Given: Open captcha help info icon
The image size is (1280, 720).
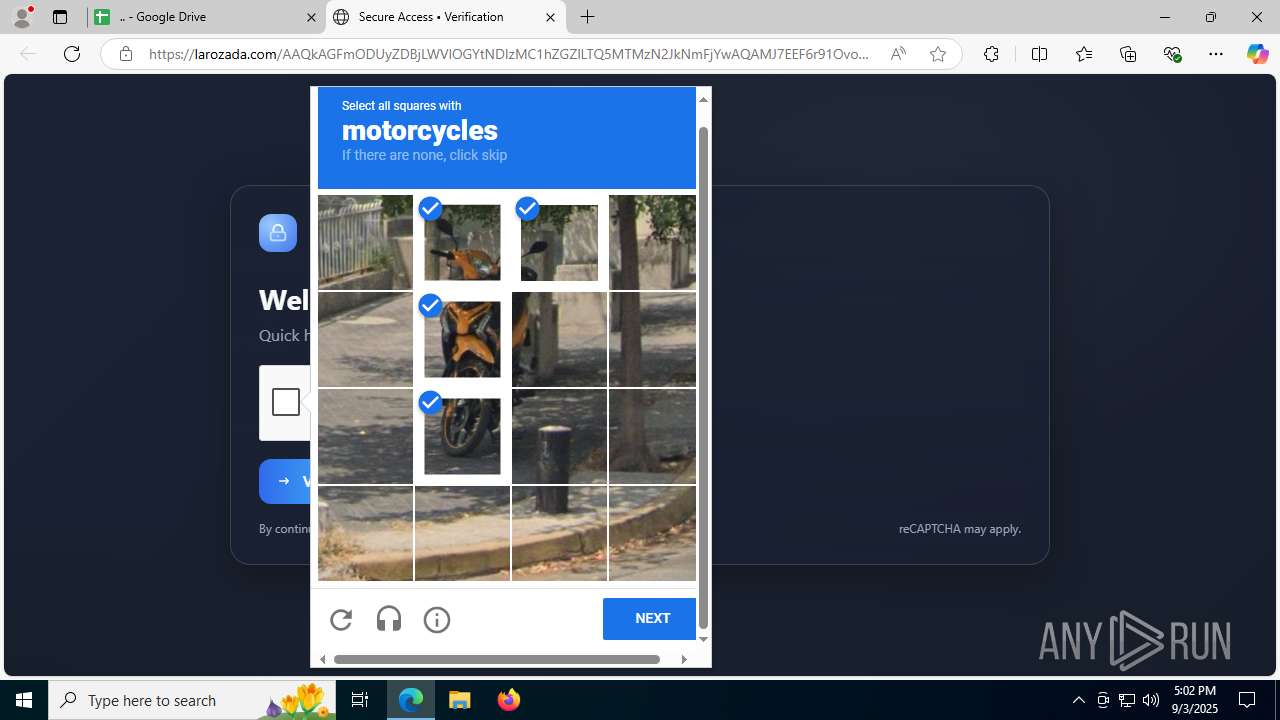Looking at the screenshot, I should [437, 620].
